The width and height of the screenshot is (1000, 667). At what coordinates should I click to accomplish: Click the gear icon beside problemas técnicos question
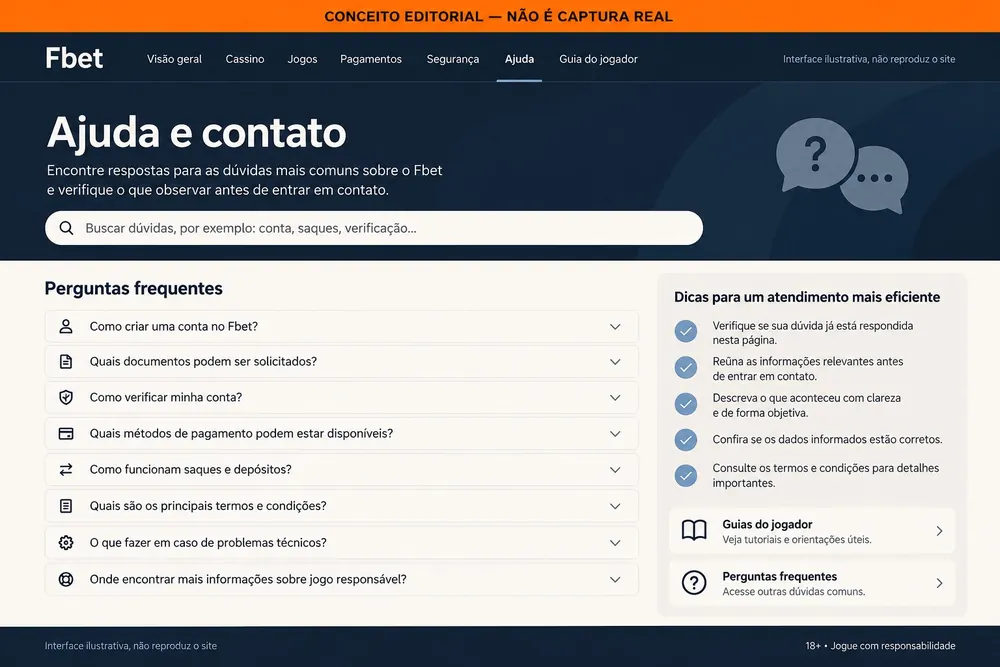point(66,543)
